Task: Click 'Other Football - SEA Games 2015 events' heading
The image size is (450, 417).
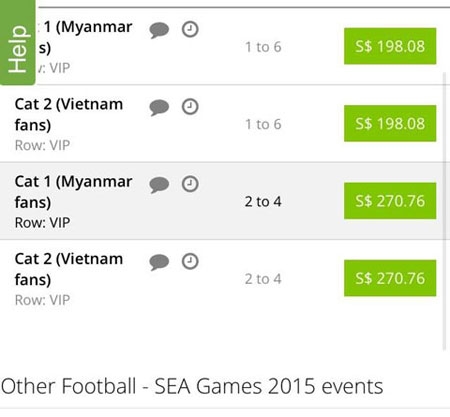Action: 192,387
